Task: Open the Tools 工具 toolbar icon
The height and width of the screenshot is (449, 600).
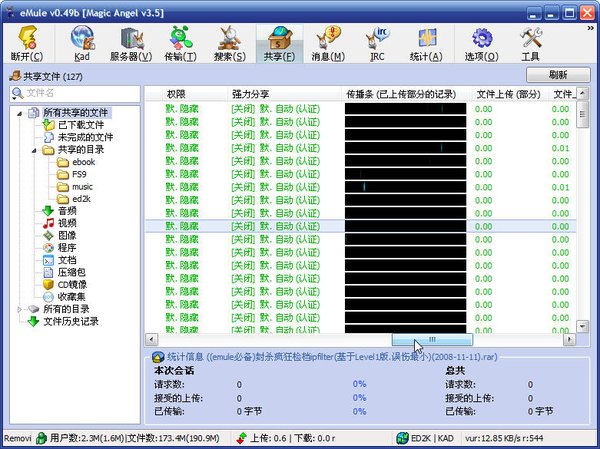Action: [530, 44]
